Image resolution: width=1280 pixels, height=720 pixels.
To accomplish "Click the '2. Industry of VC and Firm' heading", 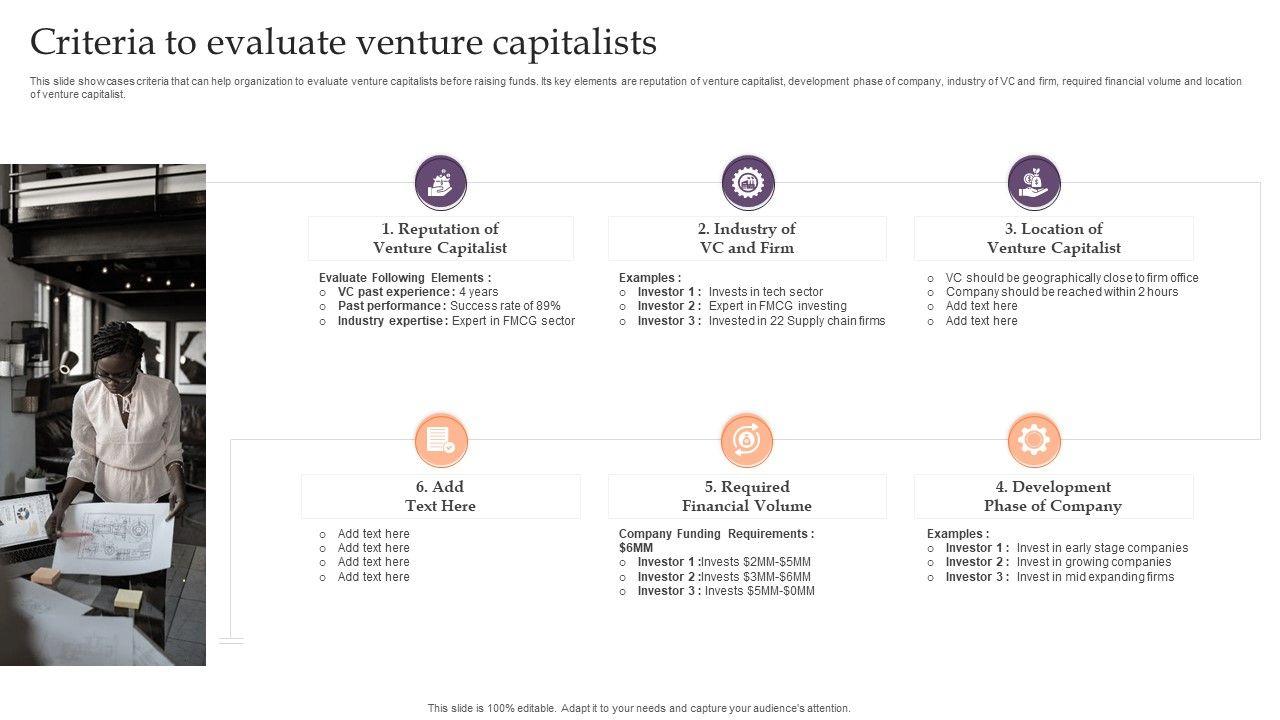I will 747,238.
